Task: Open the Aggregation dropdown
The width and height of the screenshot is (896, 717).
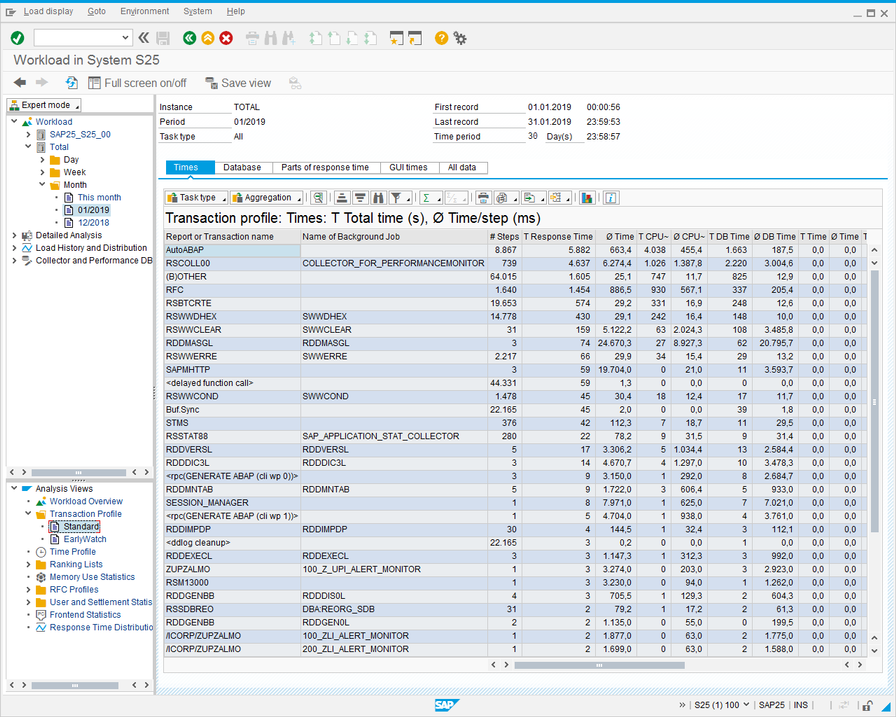Action: pyautogui.click(x=263, y=197)
